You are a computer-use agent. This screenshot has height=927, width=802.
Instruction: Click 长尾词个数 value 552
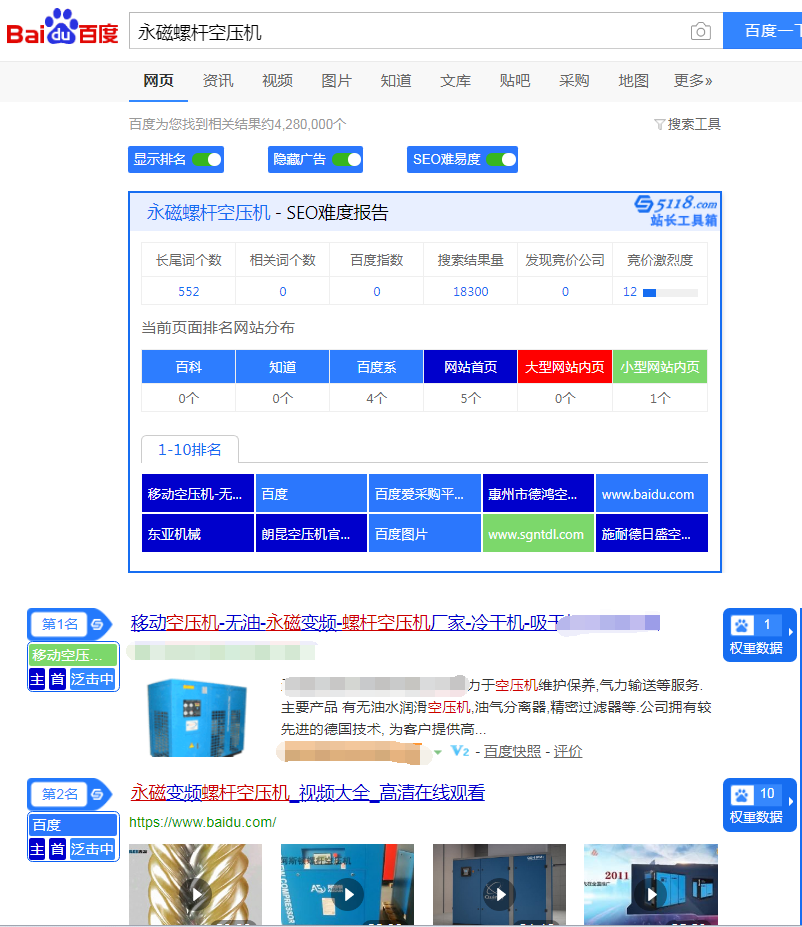click(189, 291)
